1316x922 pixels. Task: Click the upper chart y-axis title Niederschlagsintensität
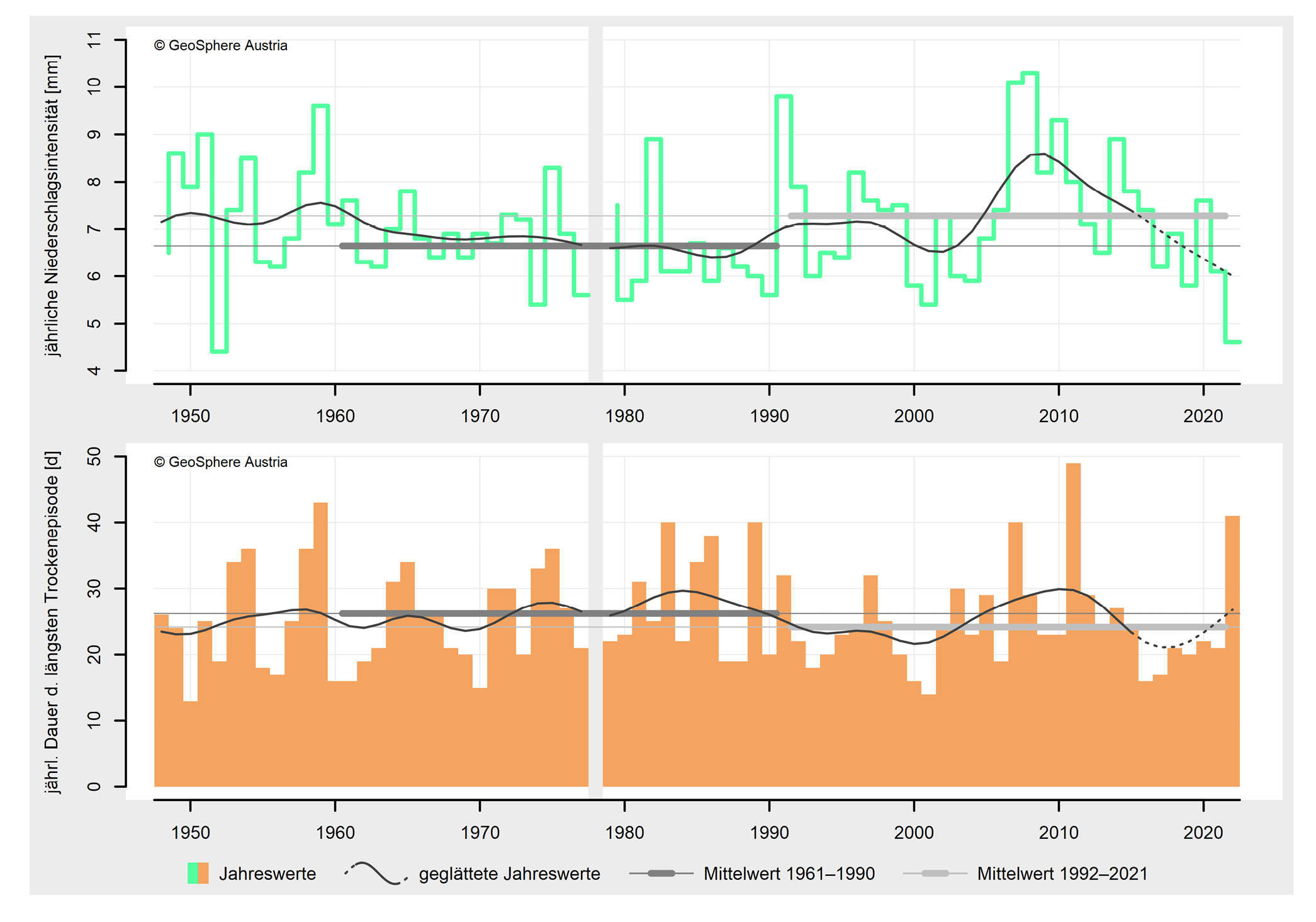[x=52, y=205]
